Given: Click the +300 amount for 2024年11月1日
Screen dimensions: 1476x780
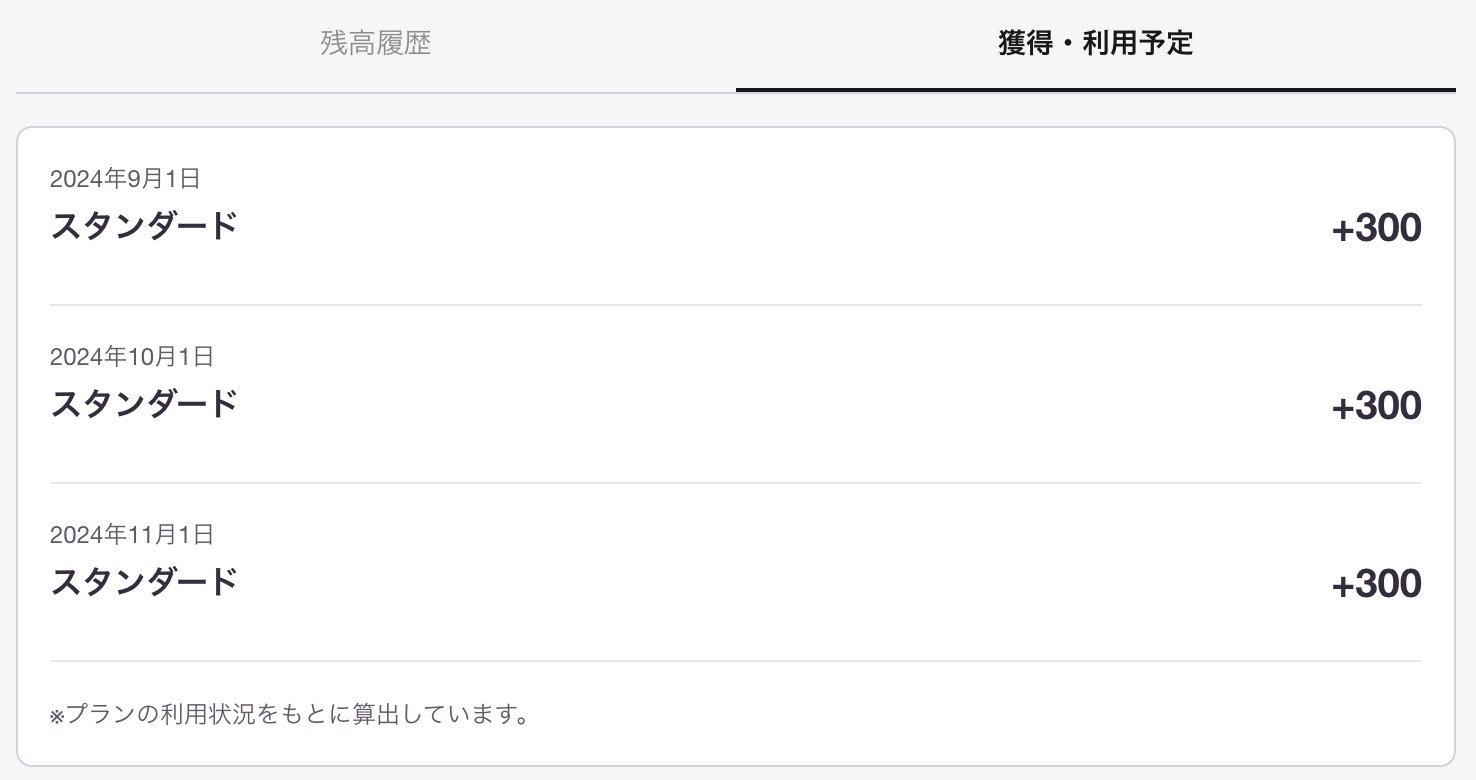Looking at the screenshot, I should pyautogui.click(x=1376, y=585).
